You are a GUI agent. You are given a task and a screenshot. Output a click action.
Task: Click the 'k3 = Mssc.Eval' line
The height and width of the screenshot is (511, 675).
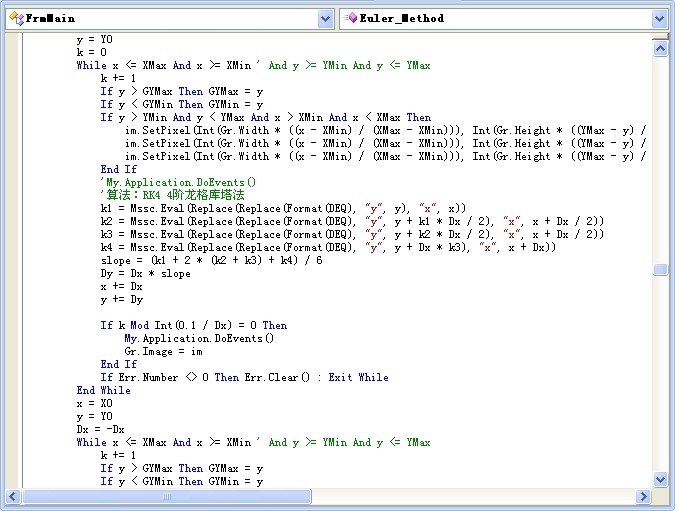pyautogui.click(x=352, y=234)
